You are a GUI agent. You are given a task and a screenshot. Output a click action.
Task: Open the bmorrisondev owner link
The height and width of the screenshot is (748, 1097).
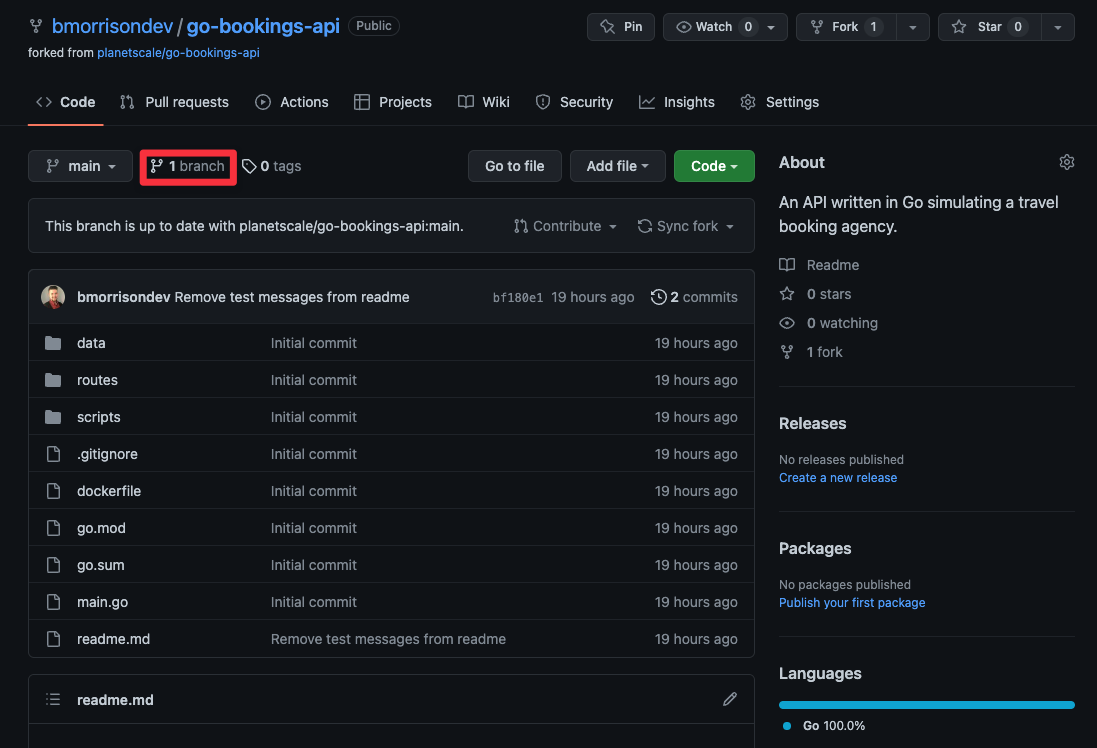coord(112,27)
